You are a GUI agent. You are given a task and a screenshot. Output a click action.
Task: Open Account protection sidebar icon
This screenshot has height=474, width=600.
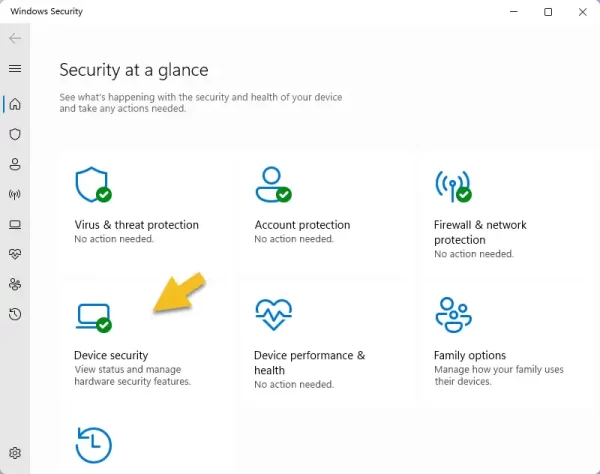[15, 164]
